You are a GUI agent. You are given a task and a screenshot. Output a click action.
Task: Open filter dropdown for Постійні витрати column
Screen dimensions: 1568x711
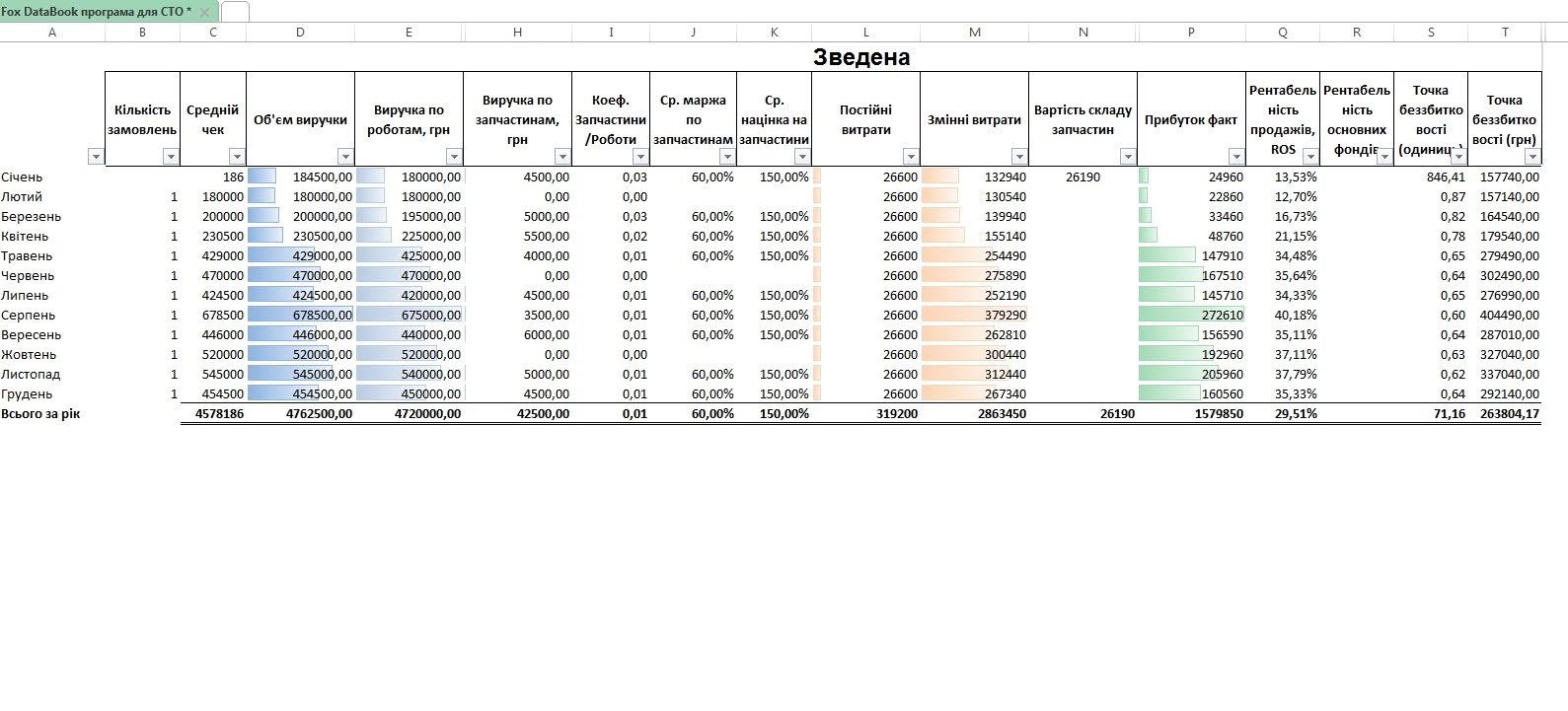[911, 157]
